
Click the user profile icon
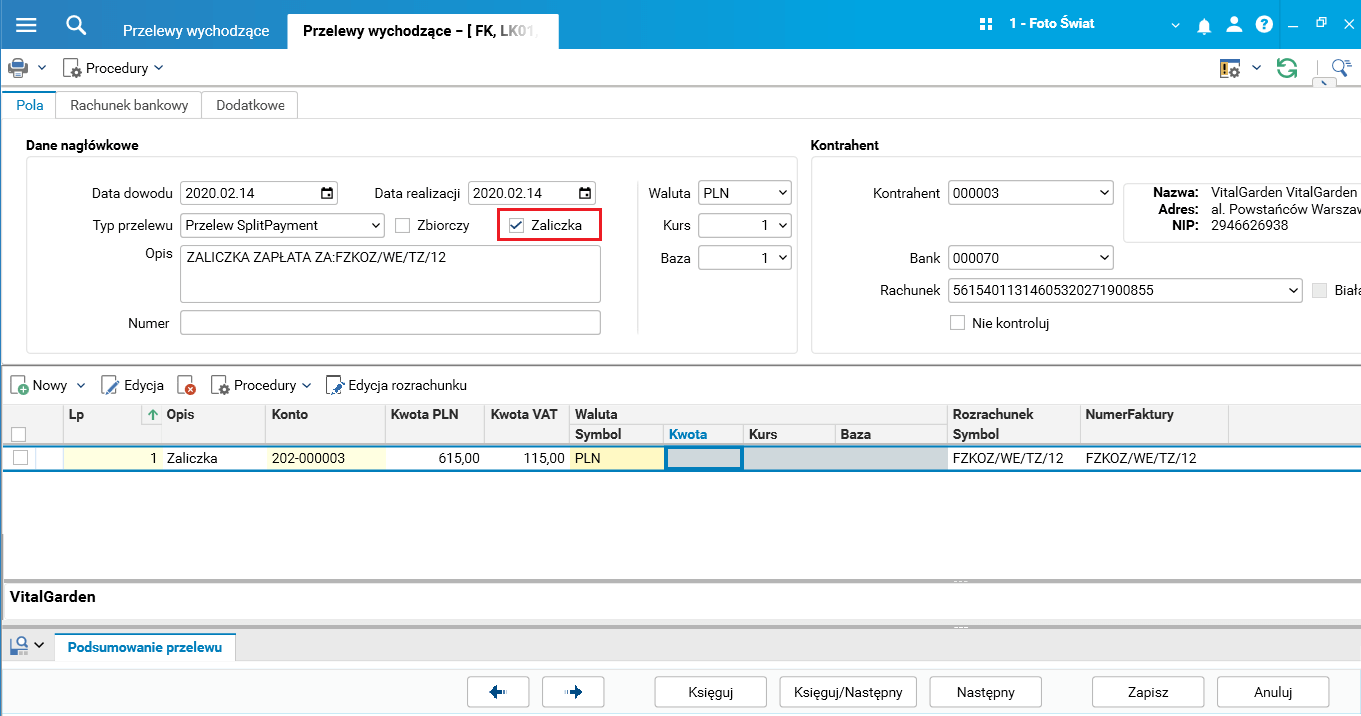(1234, 25)
